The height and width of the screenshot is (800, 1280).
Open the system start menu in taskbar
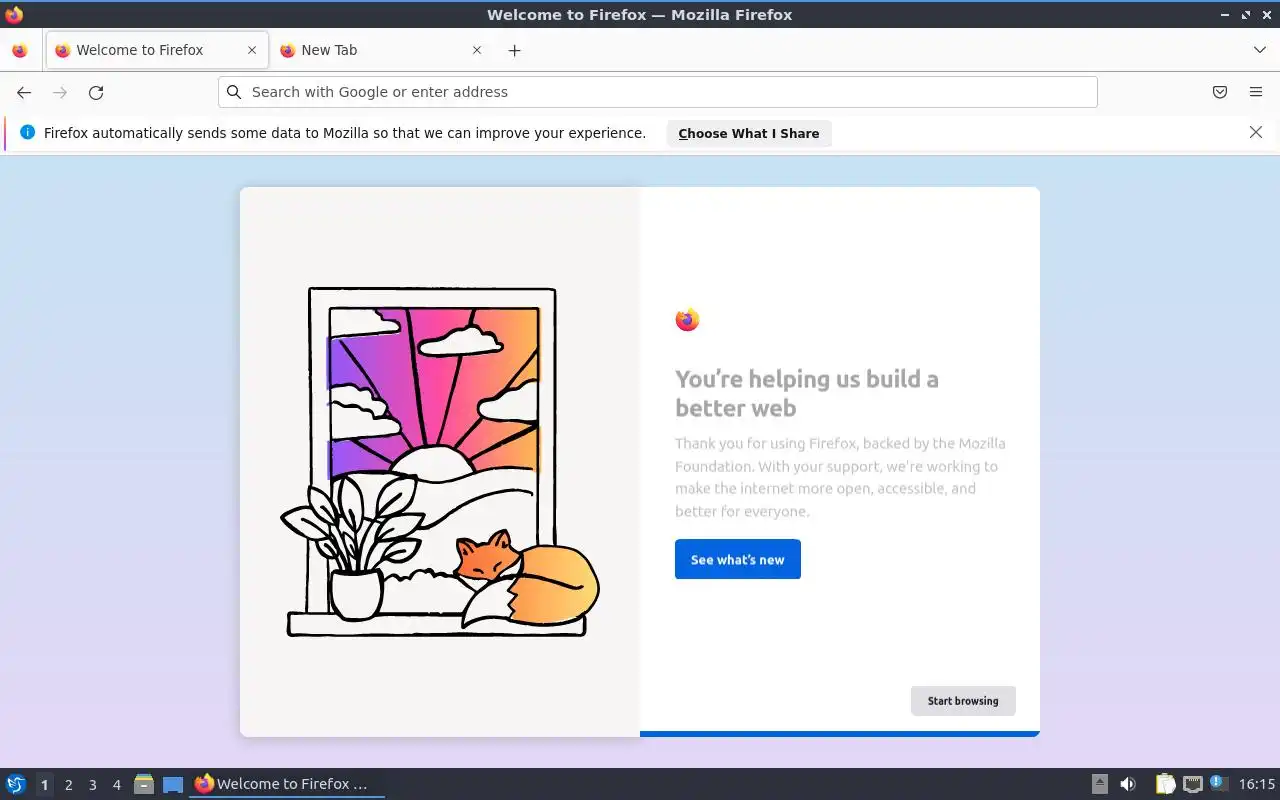(x=16, y=784)
